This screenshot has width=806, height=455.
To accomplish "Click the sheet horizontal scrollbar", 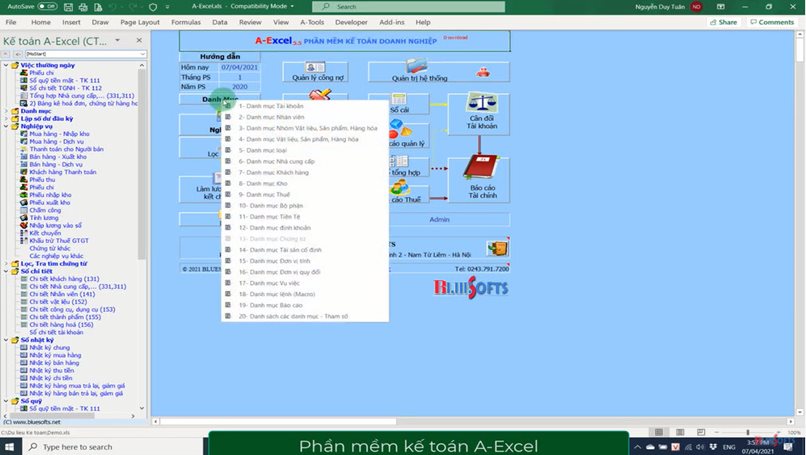I will tap(278, 422).
